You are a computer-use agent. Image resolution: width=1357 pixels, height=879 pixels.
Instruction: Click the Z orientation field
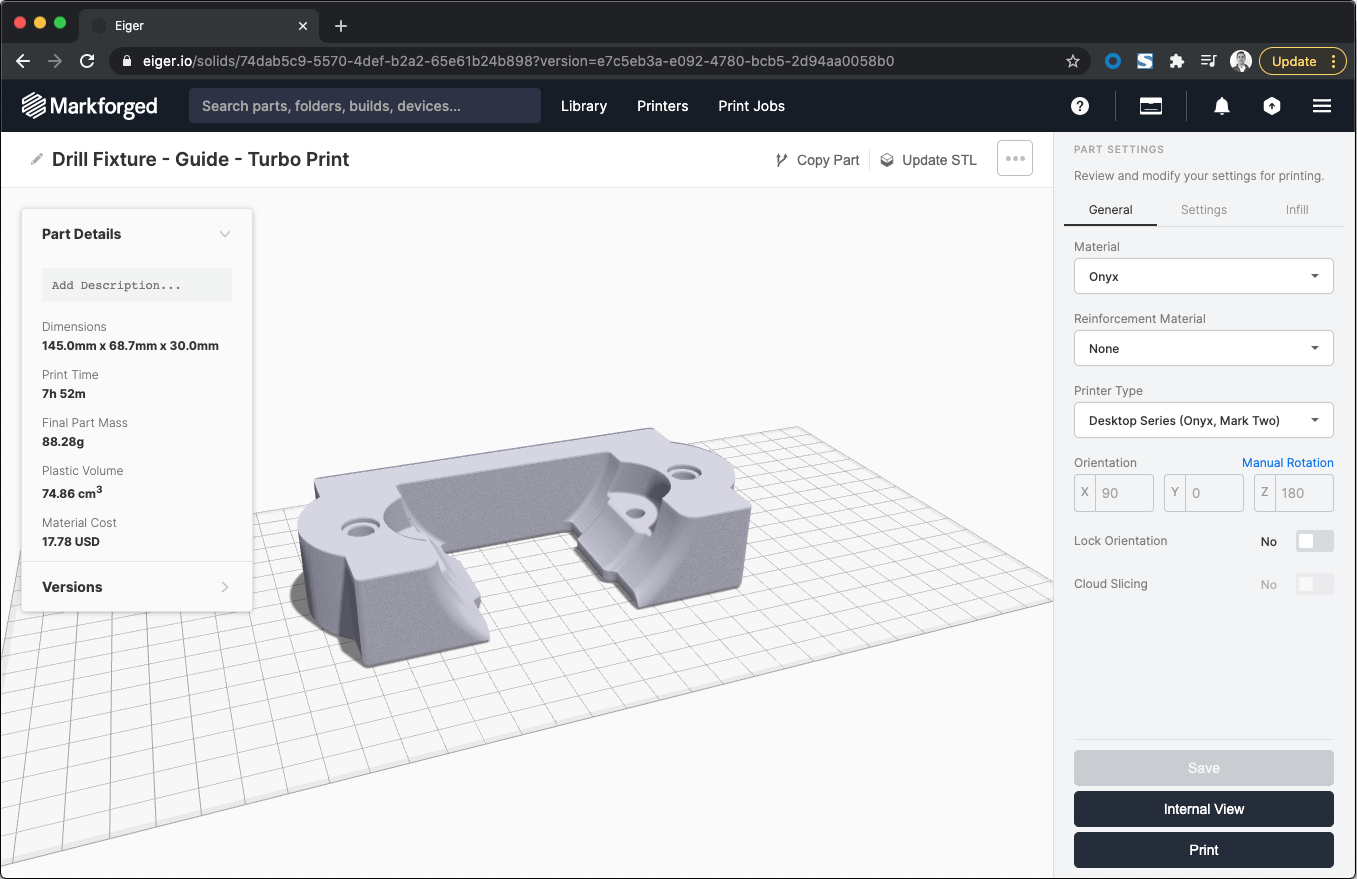click(1294, 493)
